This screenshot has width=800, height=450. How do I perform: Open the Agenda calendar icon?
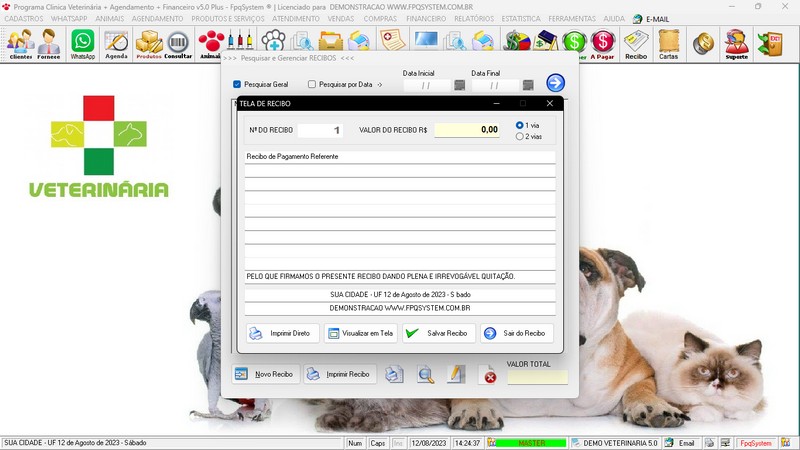pos(116,44)
